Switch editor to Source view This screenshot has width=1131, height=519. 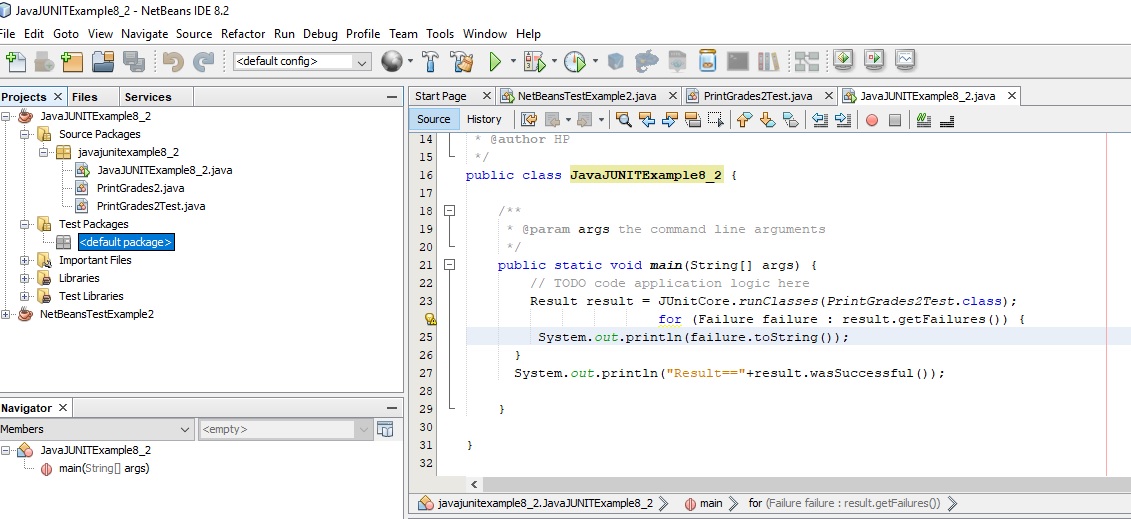click(x=434, y=120)
